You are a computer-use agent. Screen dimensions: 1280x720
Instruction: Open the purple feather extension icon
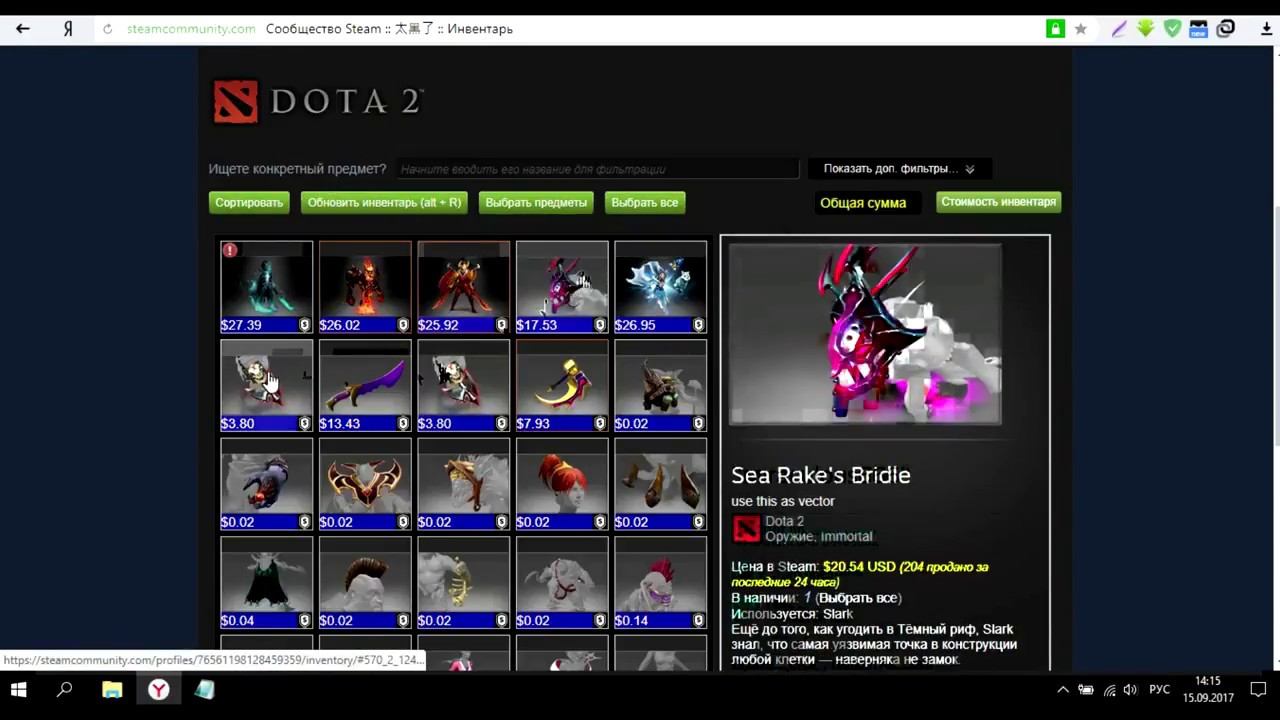tap(1119, 29)
